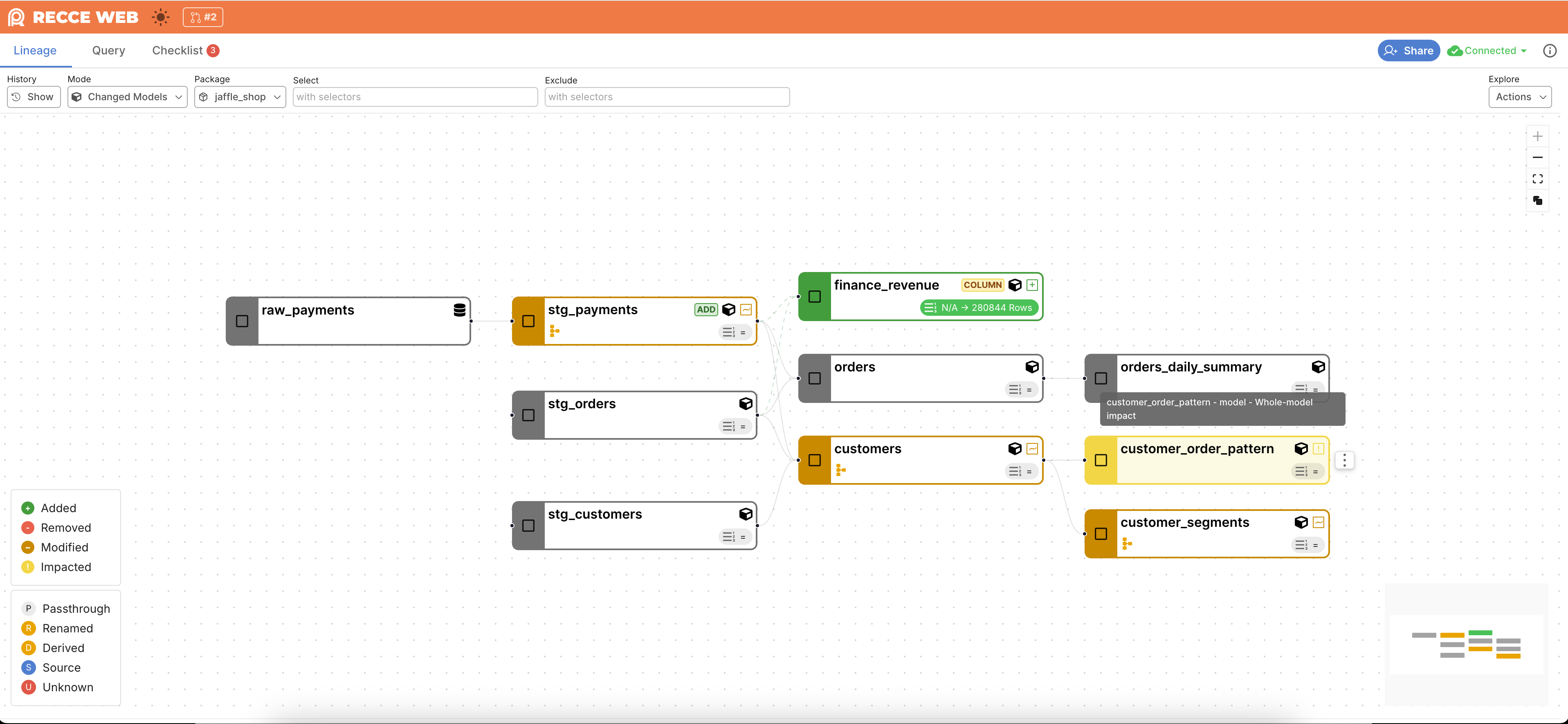The image size is (1568, 724).
Task: Click the Modified legend swatch
Action: (28, 547)
